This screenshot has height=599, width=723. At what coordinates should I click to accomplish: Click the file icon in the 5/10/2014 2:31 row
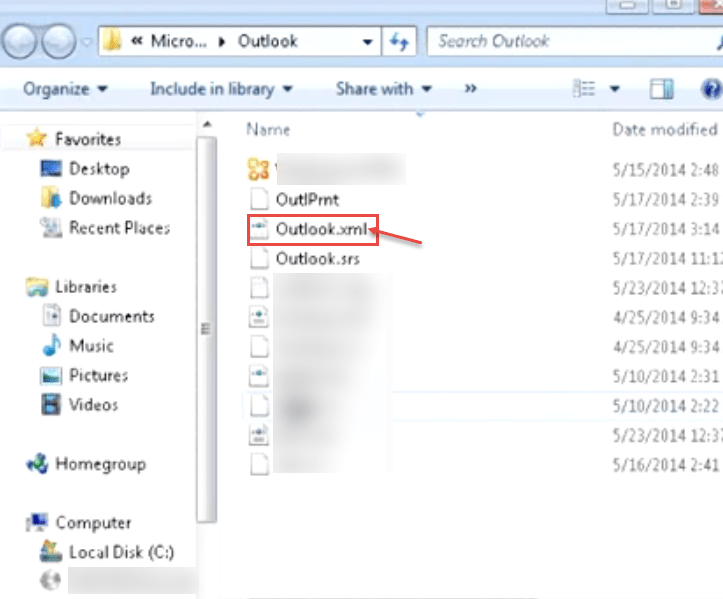point(259,377)
